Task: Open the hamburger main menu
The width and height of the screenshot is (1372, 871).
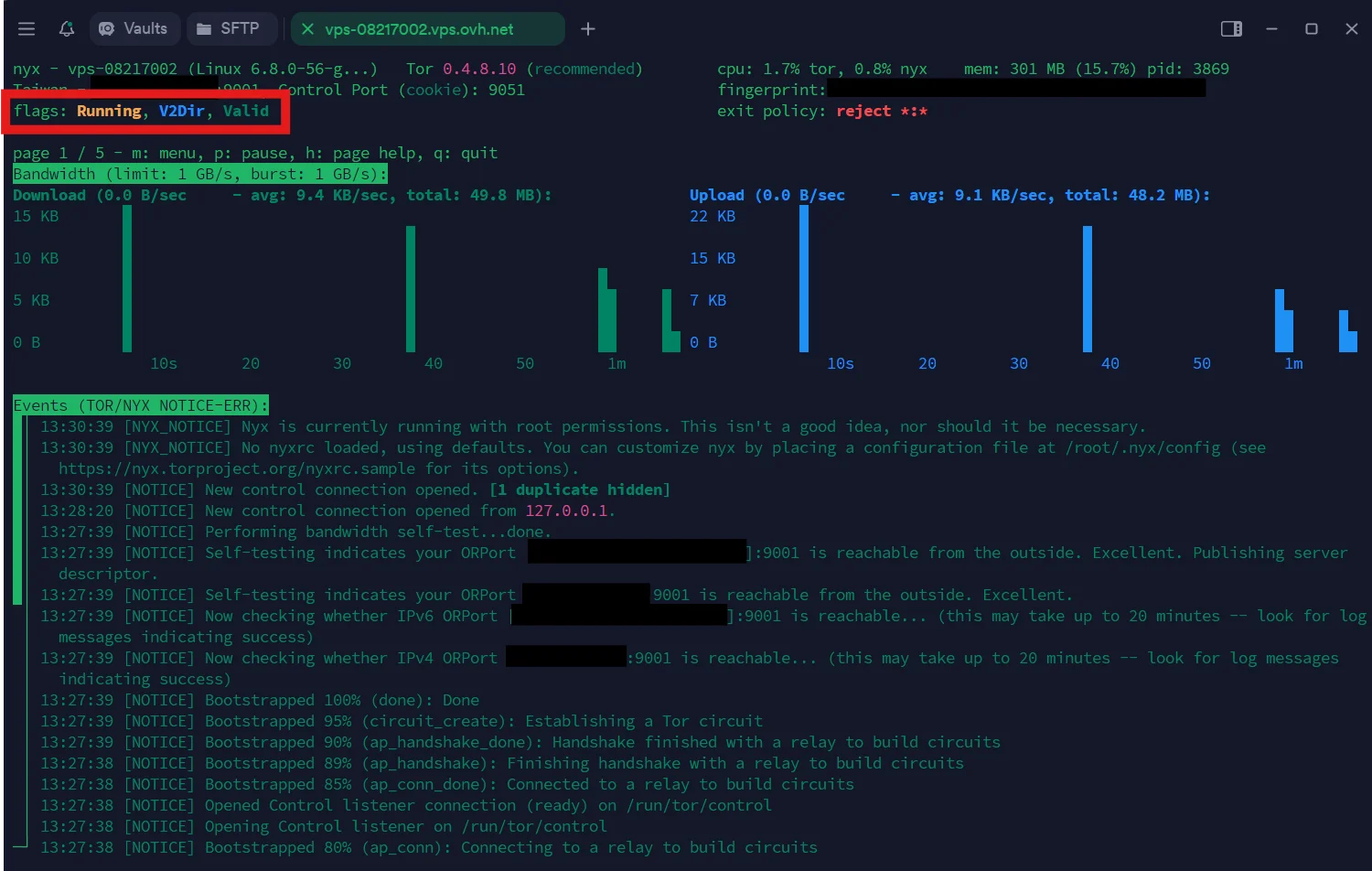Action: point(27,29)
